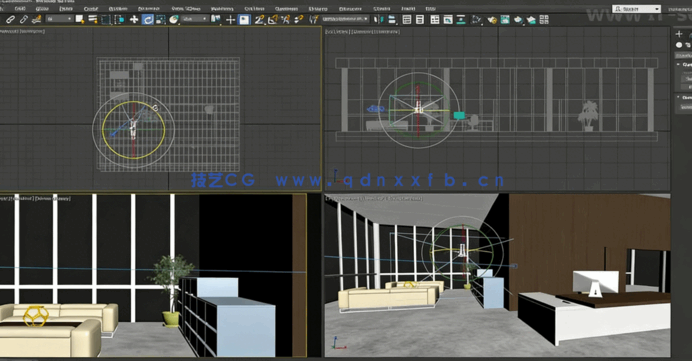Select the Geometry category sphere icon
This screenshot has height=361, width=692.
[679, 45]
